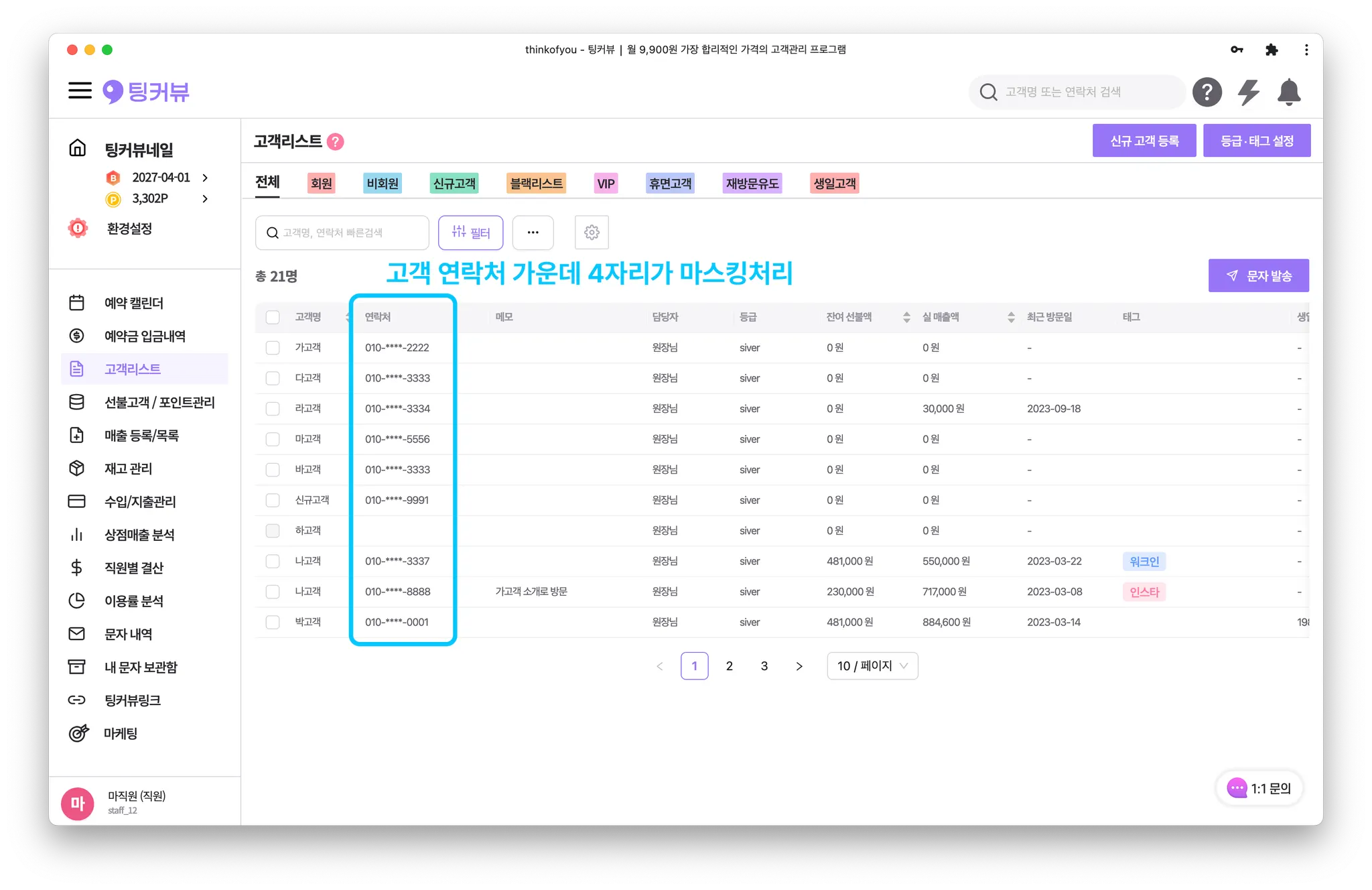This screenshot has height=890, width=1372.
Task: Open 예약 캘린더 in sidebar
Action: pyautogui.click(x=133, y=303)
